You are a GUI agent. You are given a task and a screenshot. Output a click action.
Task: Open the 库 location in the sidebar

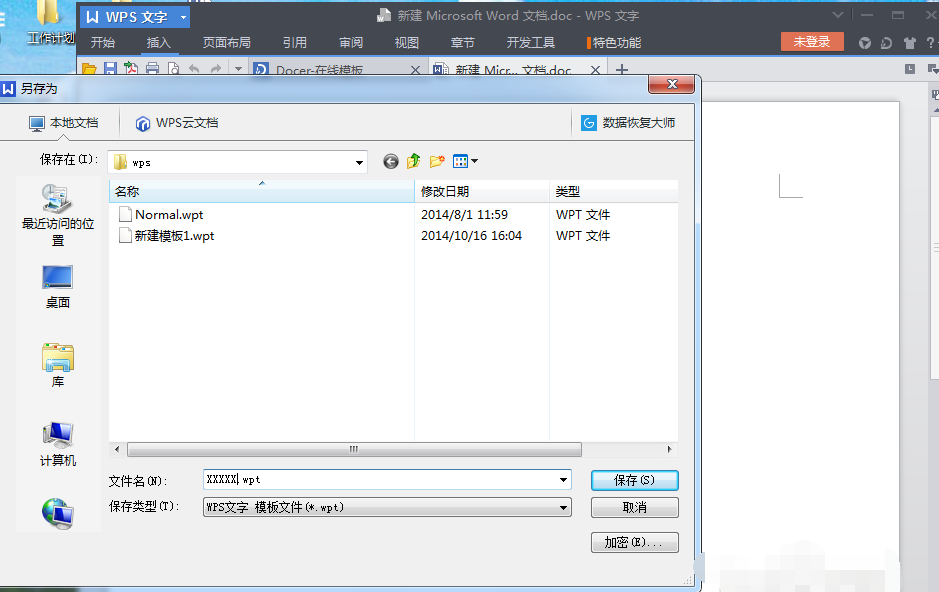(x=57, y=362)
